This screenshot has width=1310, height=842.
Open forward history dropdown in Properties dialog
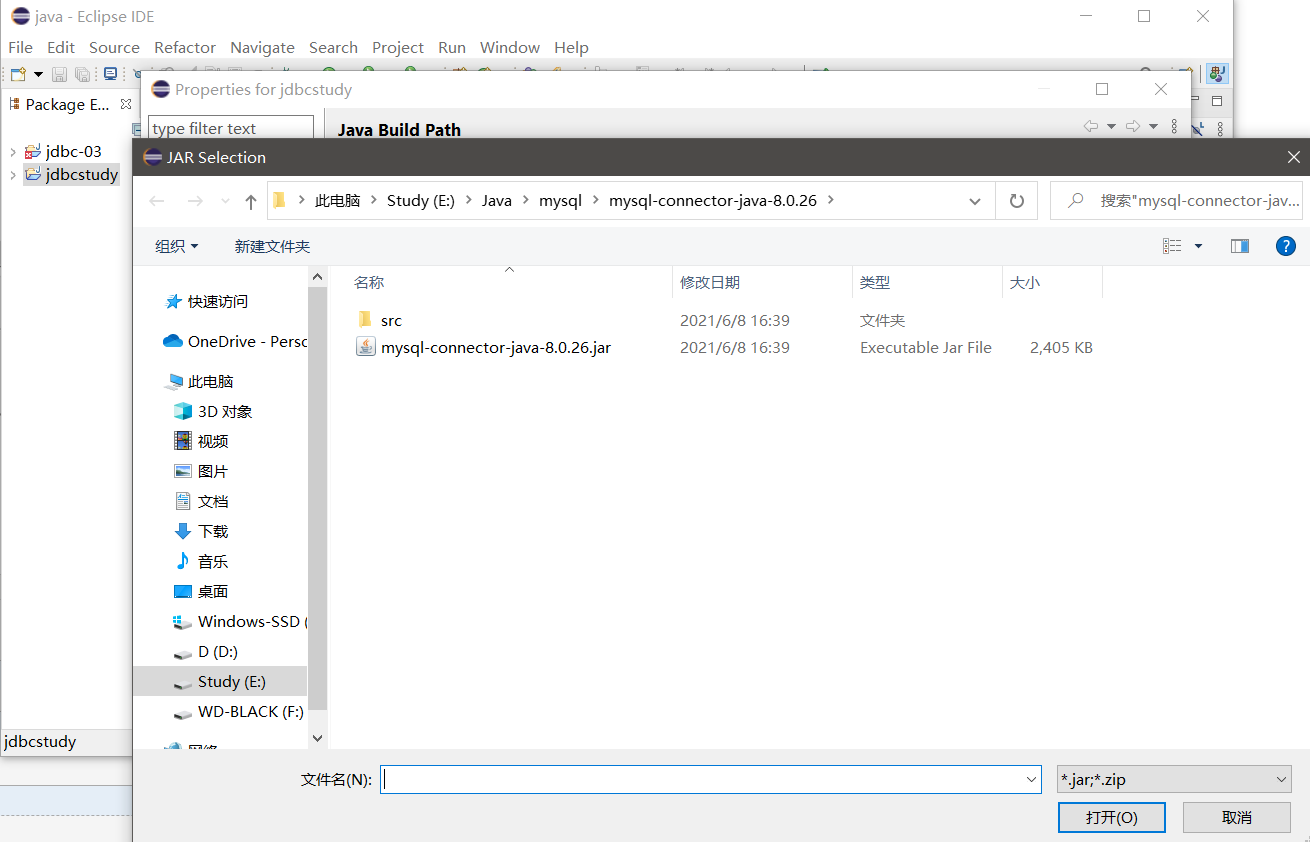[1153, 127]
